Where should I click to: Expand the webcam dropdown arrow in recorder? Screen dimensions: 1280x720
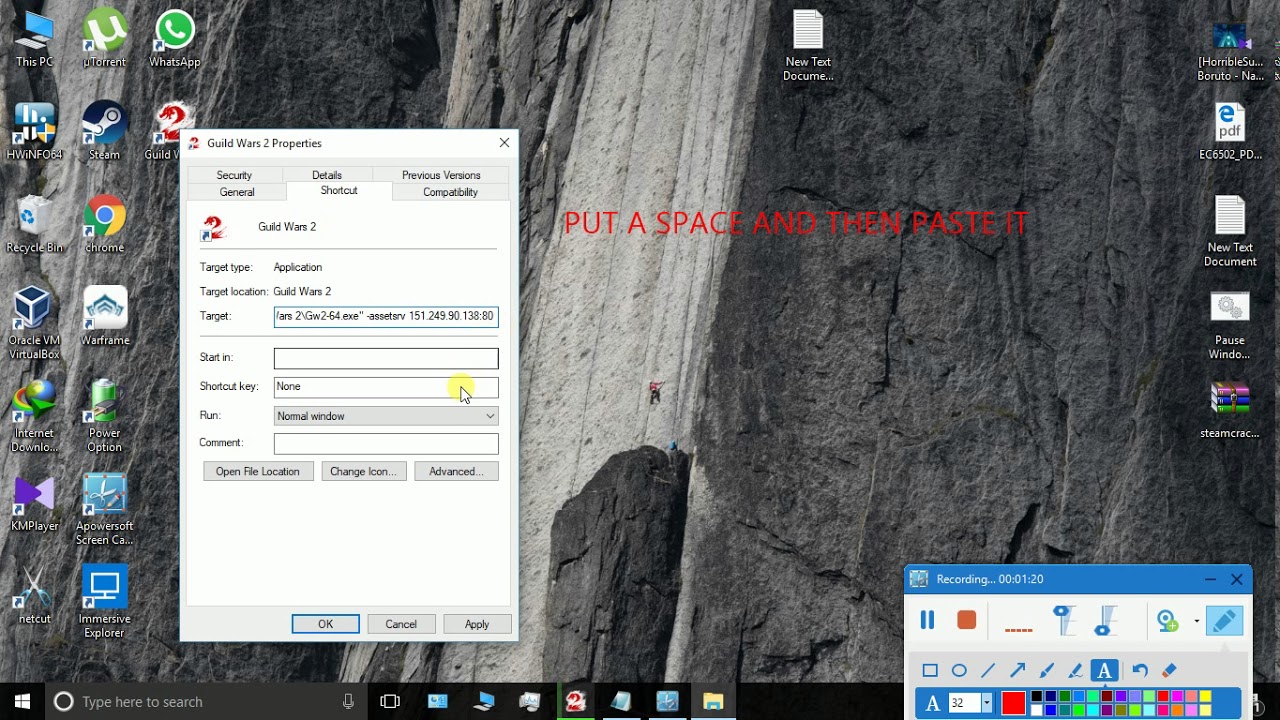[1196, 621]
